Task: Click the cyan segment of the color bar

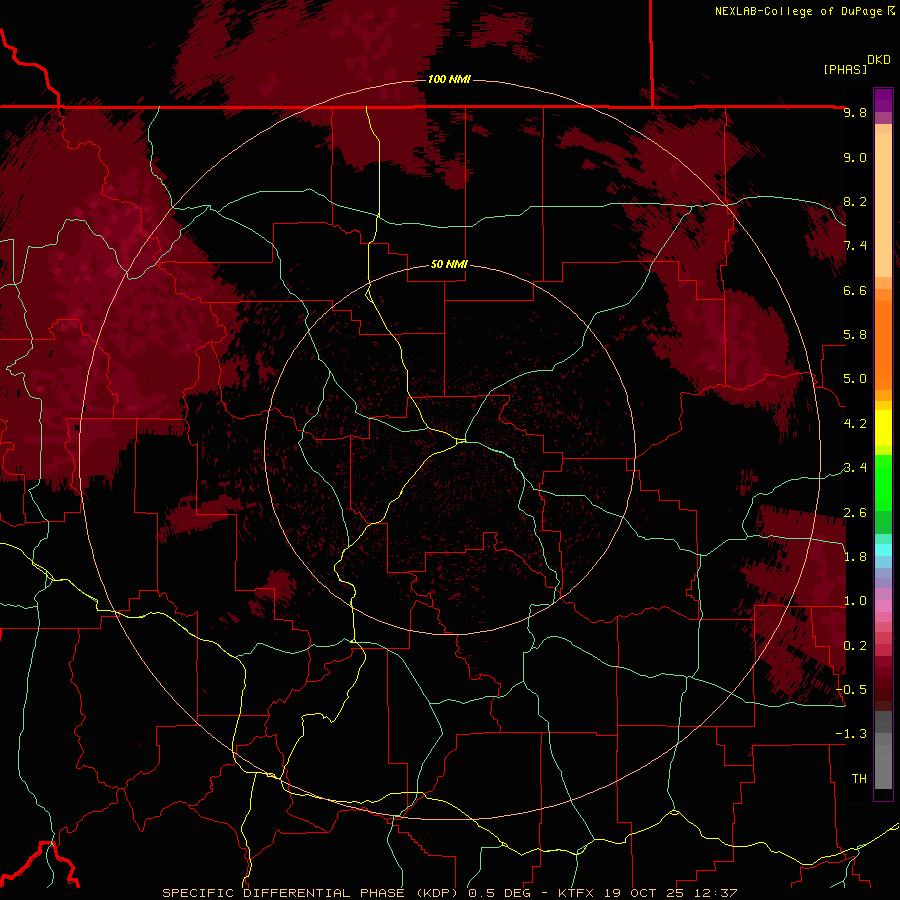Action: point(883,550)
